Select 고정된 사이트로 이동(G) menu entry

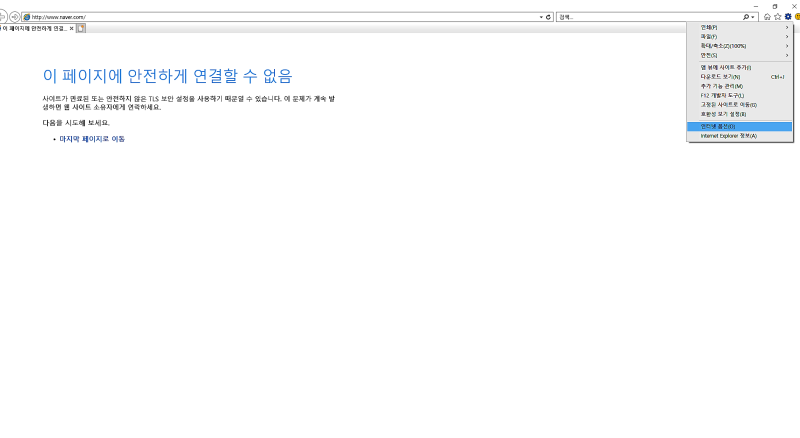[739, 105]
